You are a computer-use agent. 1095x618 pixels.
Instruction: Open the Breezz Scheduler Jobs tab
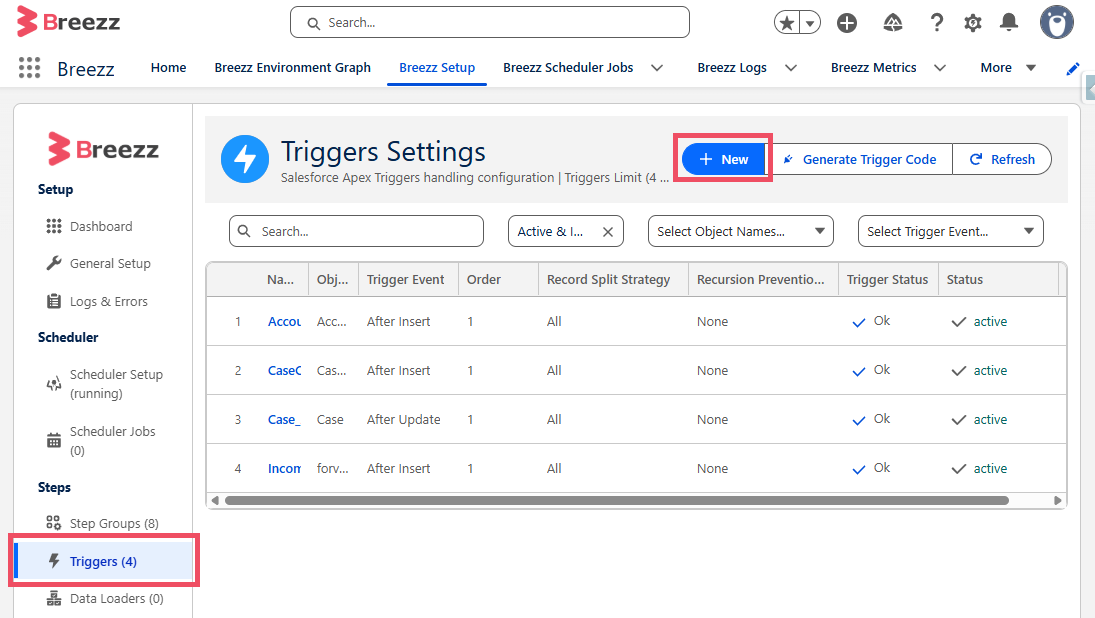[x=568, y=68]
